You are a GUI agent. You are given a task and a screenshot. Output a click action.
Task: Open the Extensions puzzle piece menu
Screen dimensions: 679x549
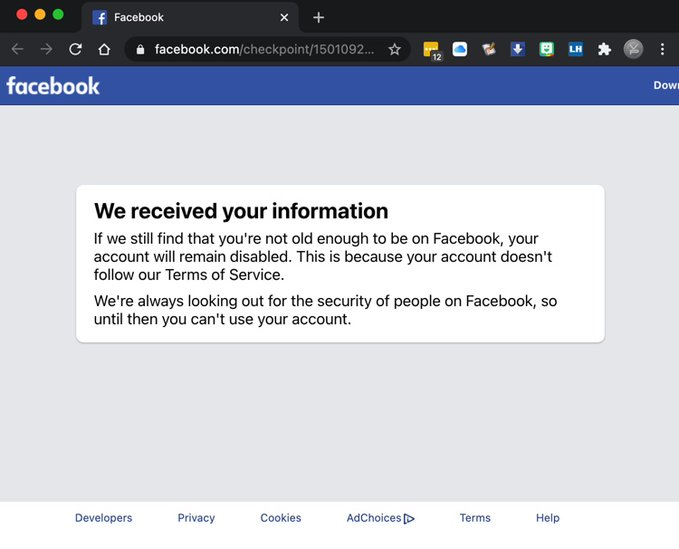tap(605, 49)
